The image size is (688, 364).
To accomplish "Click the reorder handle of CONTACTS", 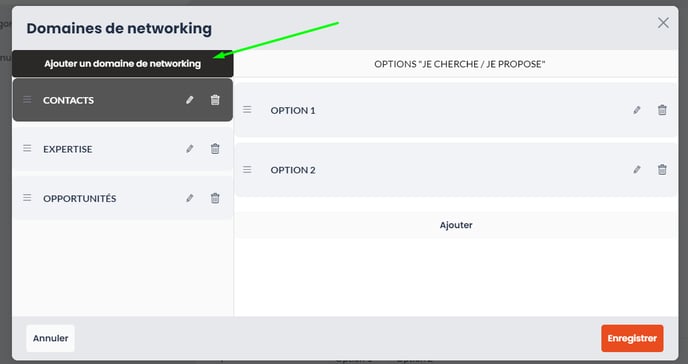I will (x=27, y=100).
